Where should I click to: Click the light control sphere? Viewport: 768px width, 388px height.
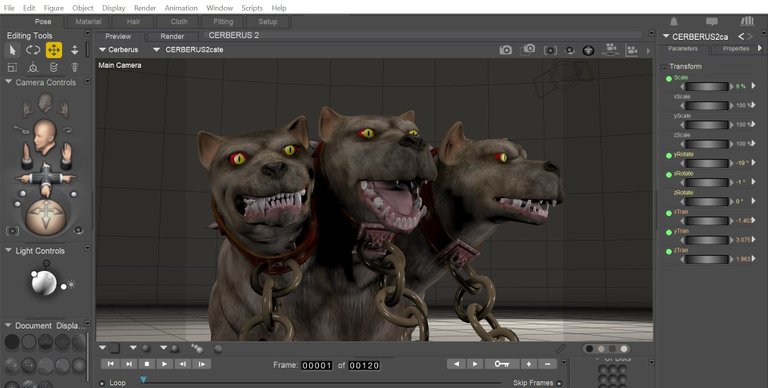[44, 283]
